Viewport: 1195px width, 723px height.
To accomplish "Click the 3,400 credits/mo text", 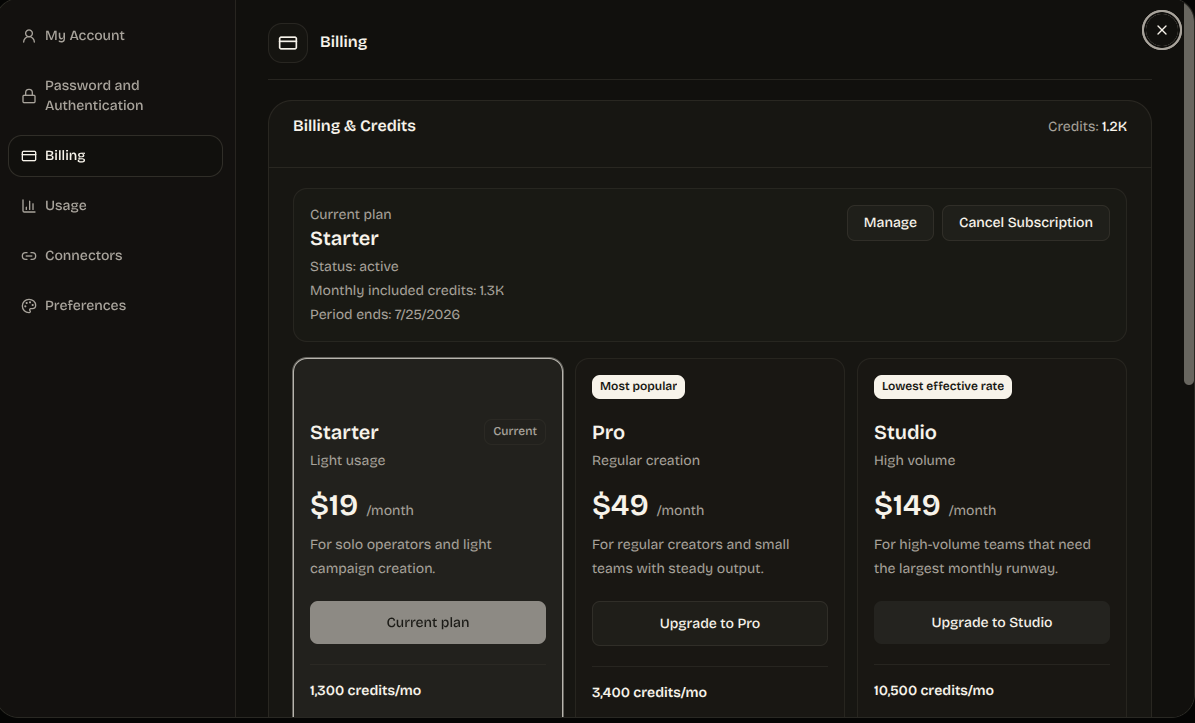I will [x=649, y=693].
